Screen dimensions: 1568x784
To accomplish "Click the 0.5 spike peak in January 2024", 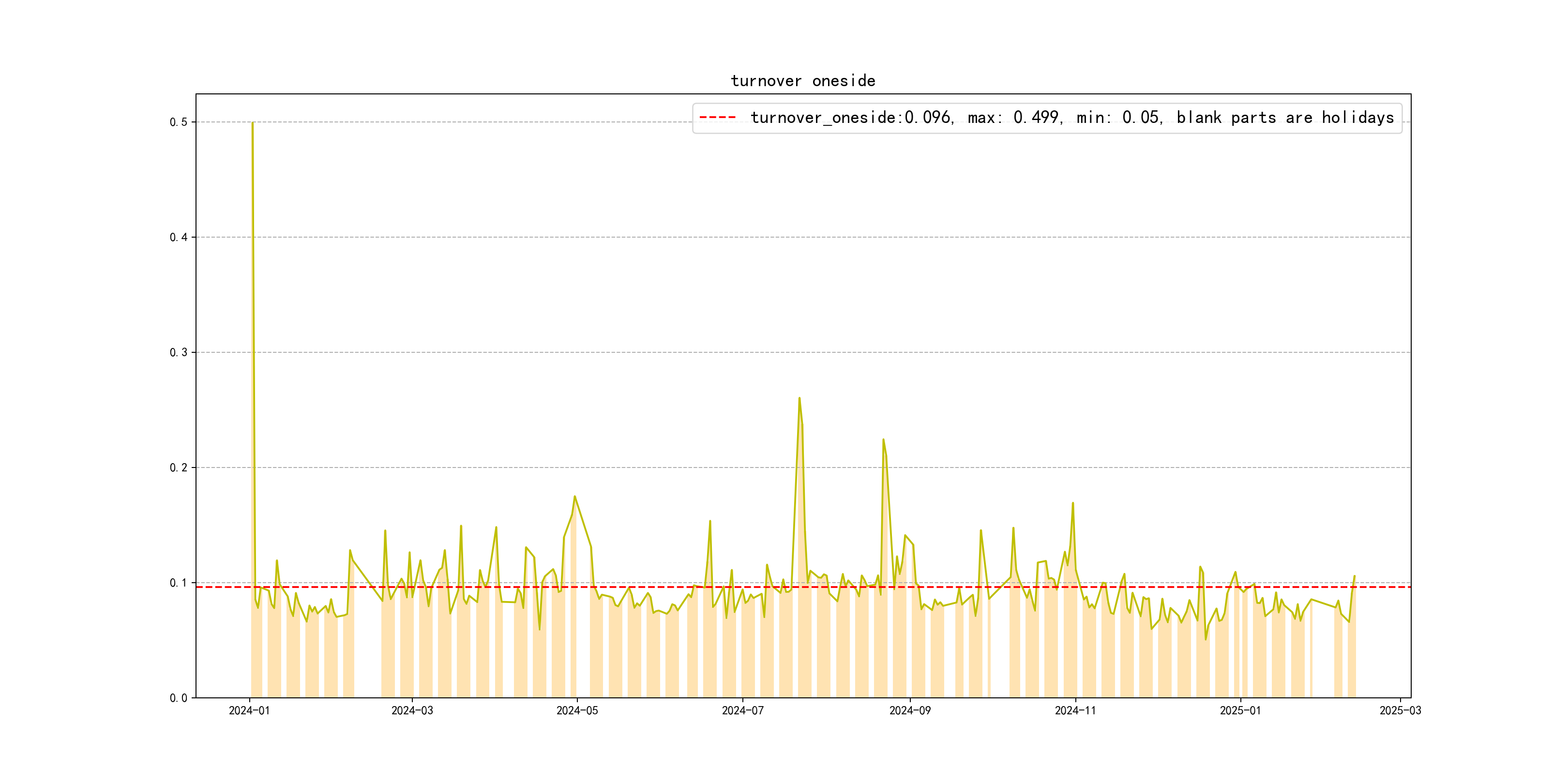I will pos(253,123).
